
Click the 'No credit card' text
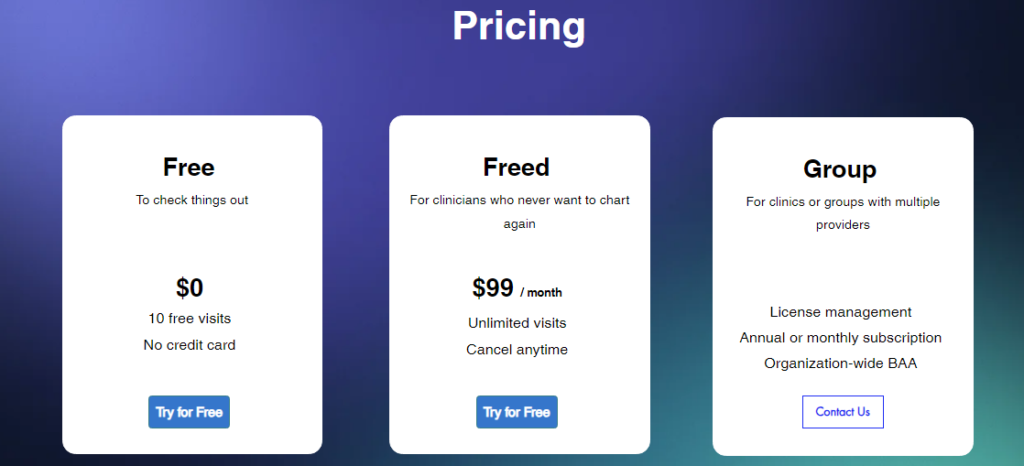point(190,345)
